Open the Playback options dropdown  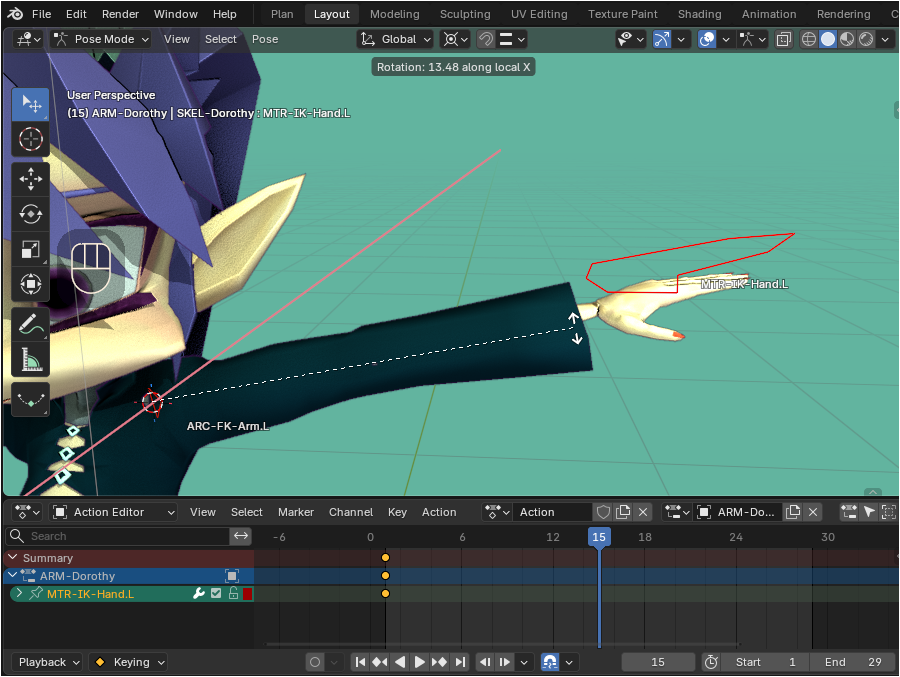[47, 662]
